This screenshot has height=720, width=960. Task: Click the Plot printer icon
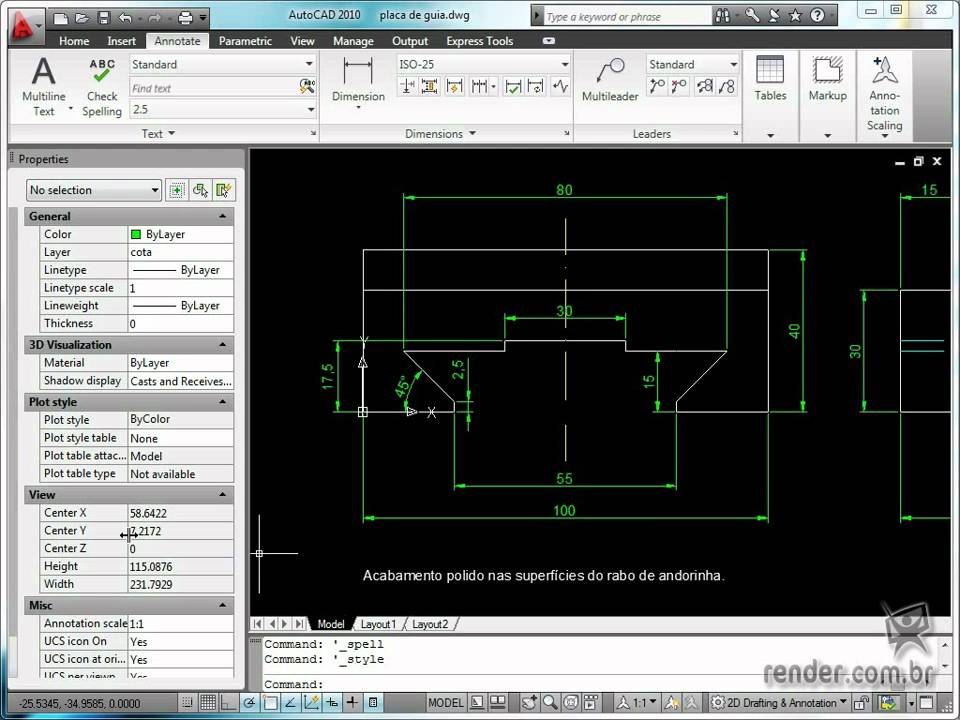tap(185, 18)
